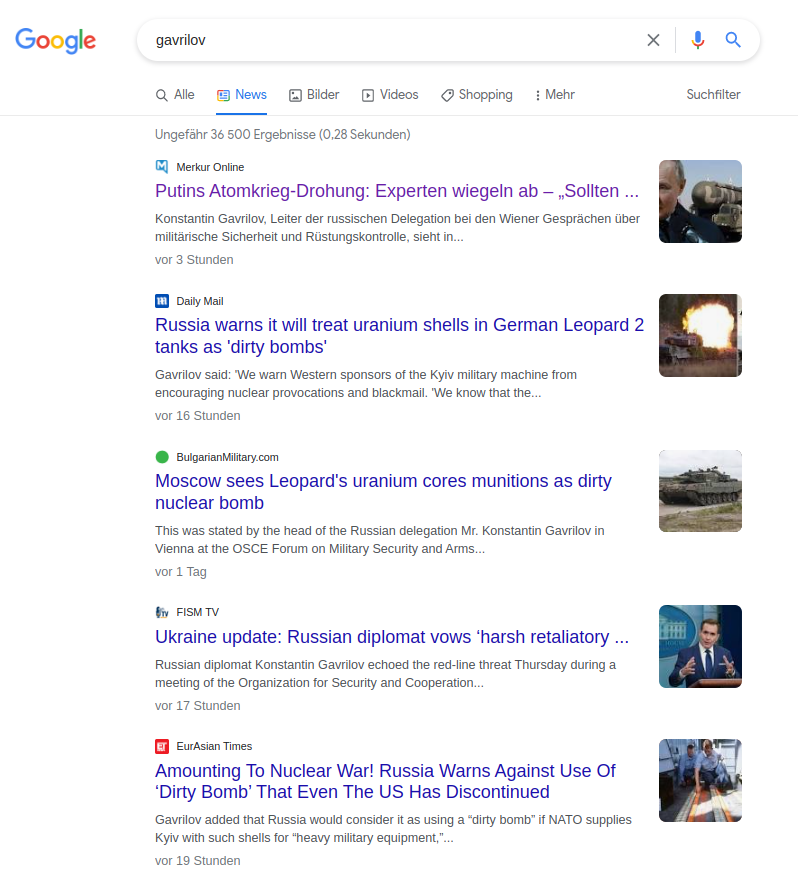
Task: Click the 'Ungefähr 36 500 Ergebnisse' result count
Action: point(282,135)
